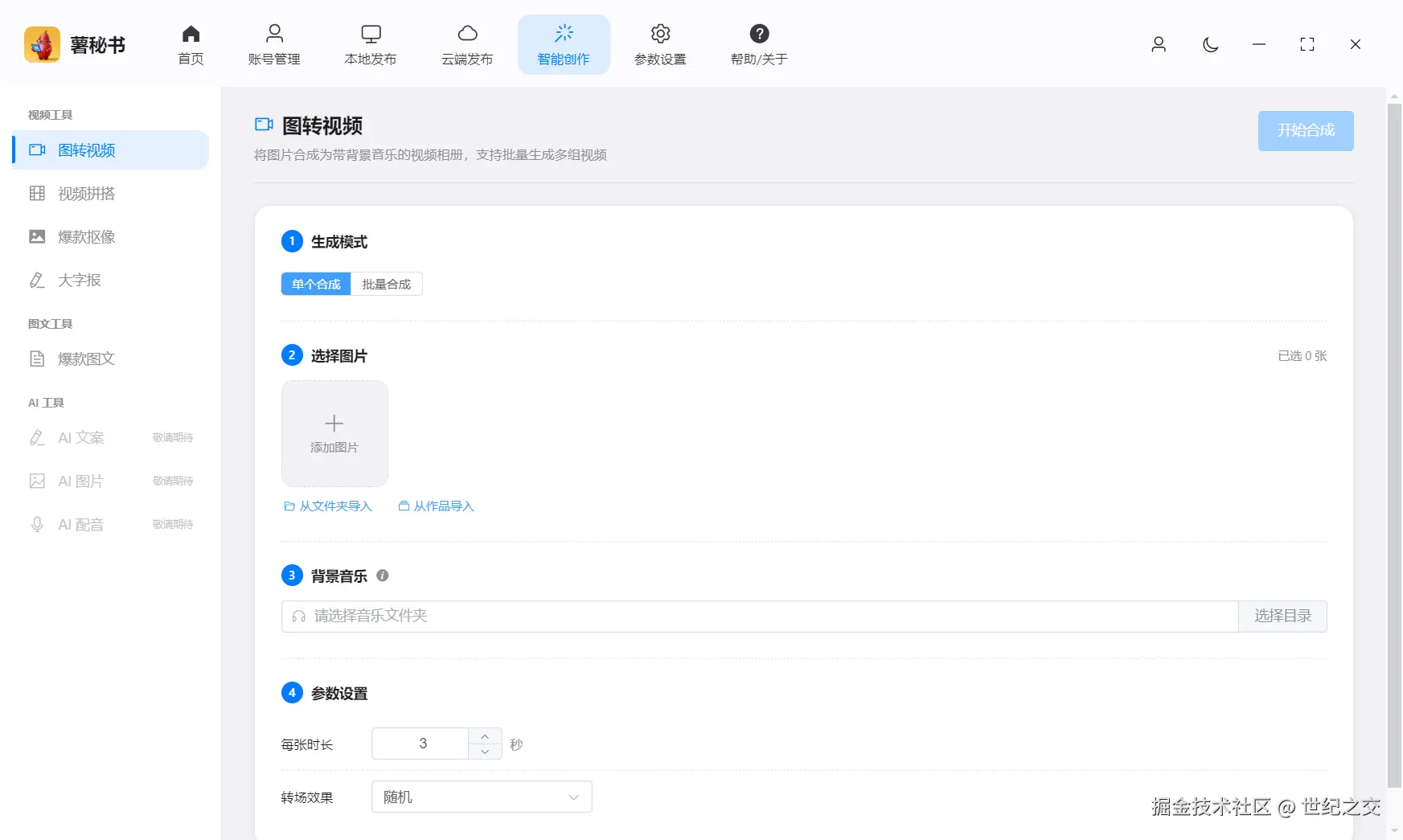The height and width of the screenshot is (840, 1403).
Task: Toggle dark mode with the moon icon
Action: [x=1210, y=46]
